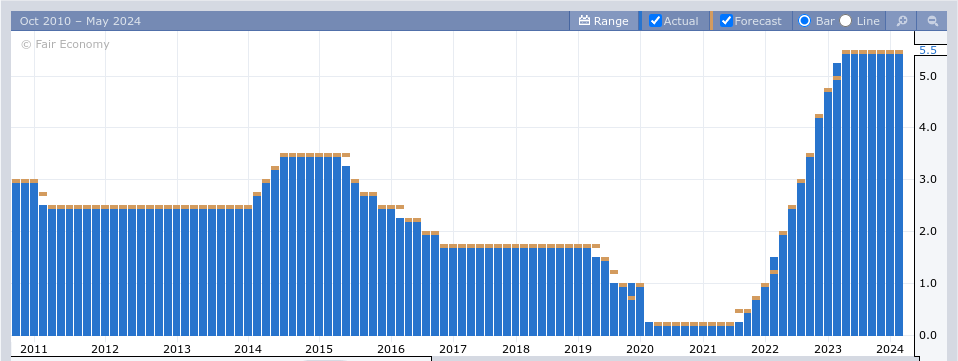Click the zoom in magnifier icon
This screenshot has width=958, height=361.
(x=901, y=21)
